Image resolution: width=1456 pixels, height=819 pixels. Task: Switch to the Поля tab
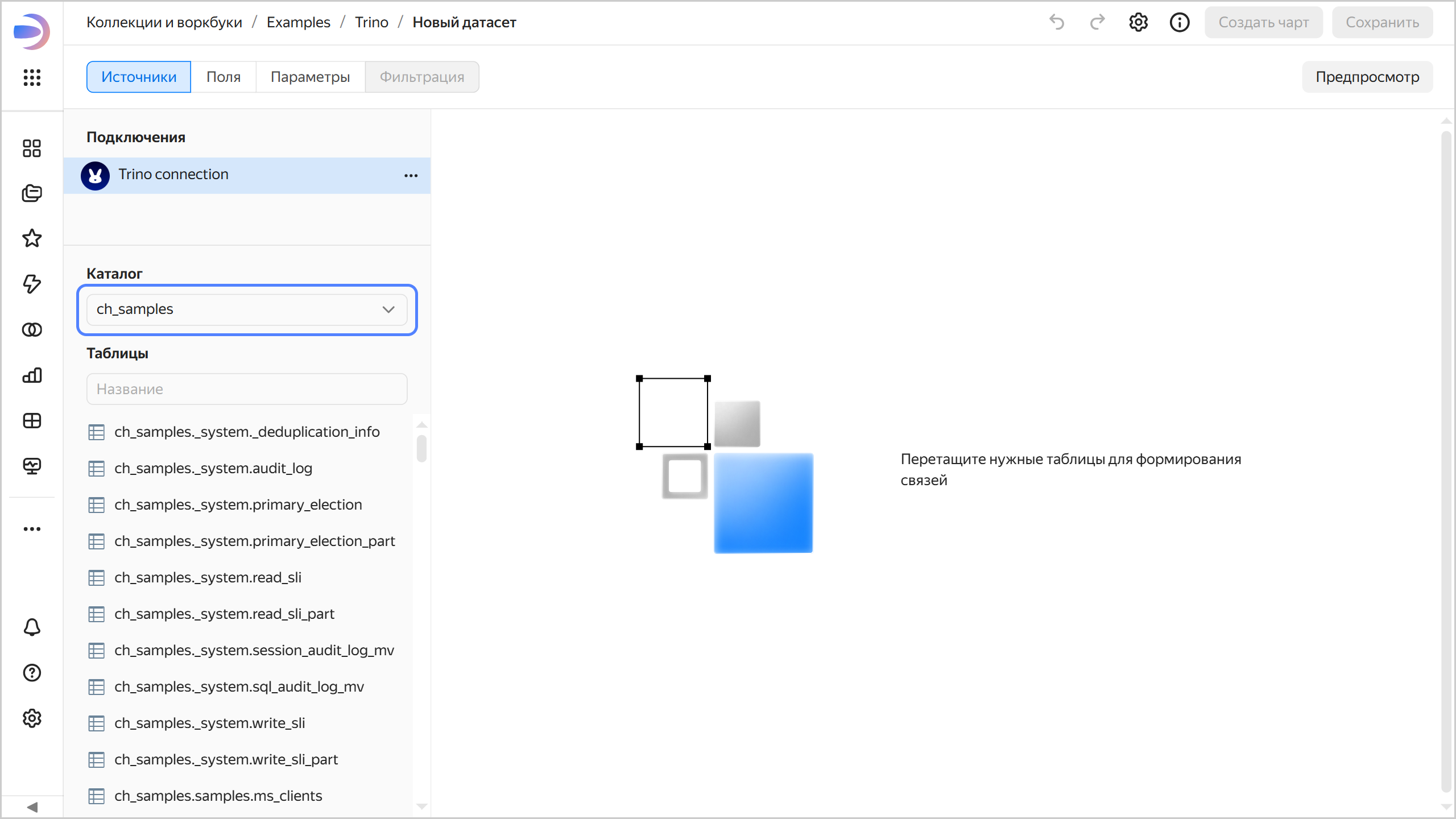(x=223, y=77)
